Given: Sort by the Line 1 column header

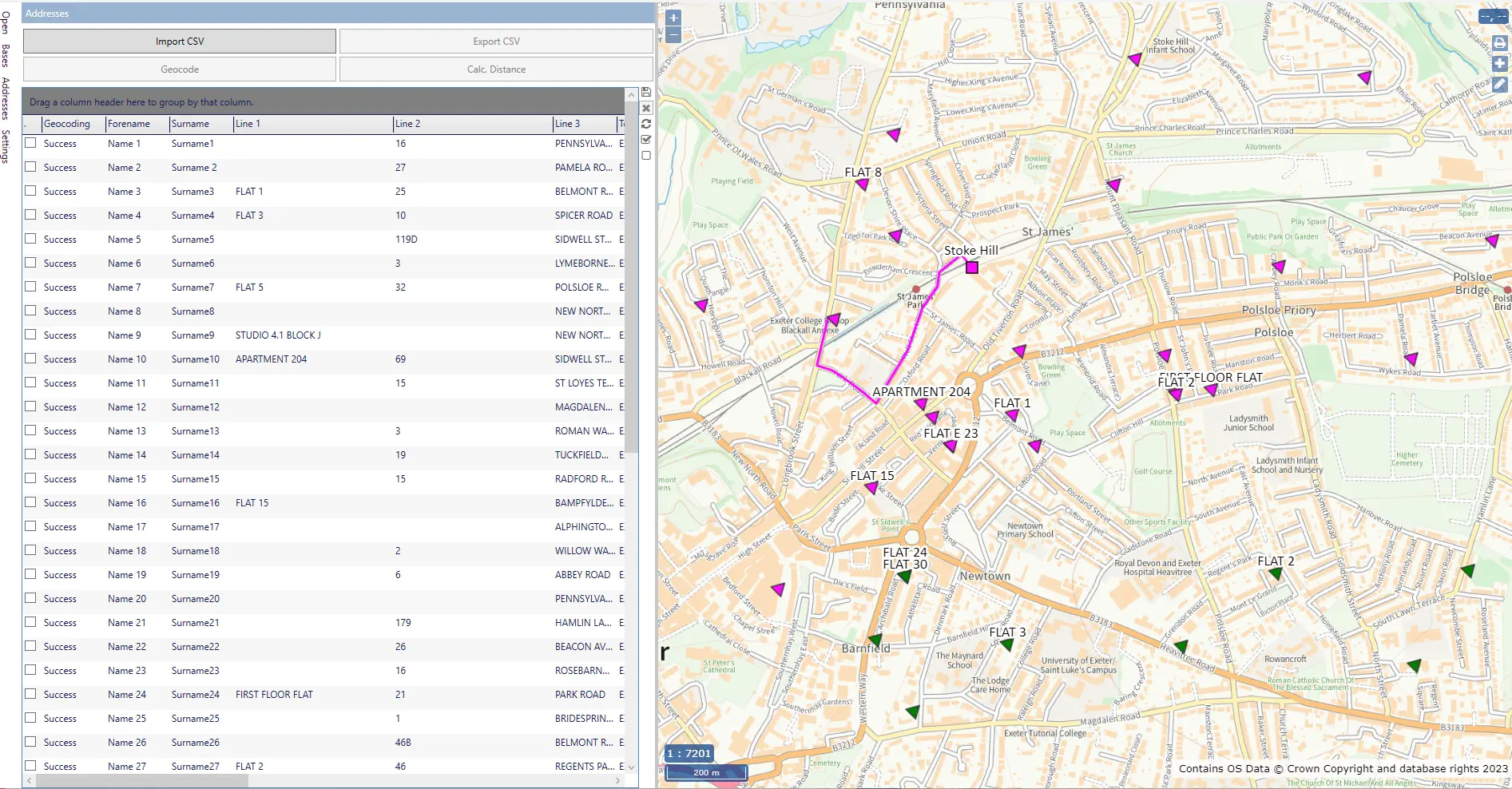Looking at the screenshot, I should (313, 124).
